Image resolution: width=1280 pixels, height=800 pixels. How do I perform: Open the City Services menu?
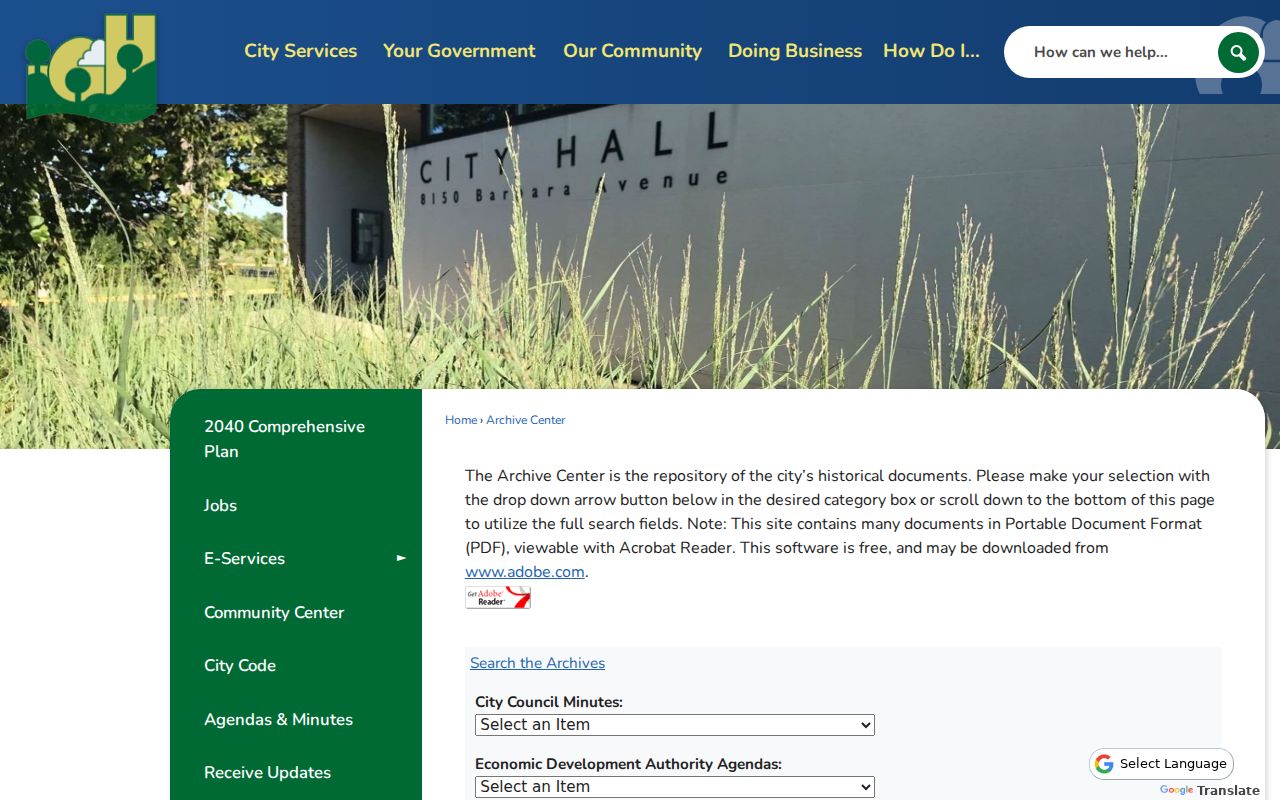(x=300, y=51)
